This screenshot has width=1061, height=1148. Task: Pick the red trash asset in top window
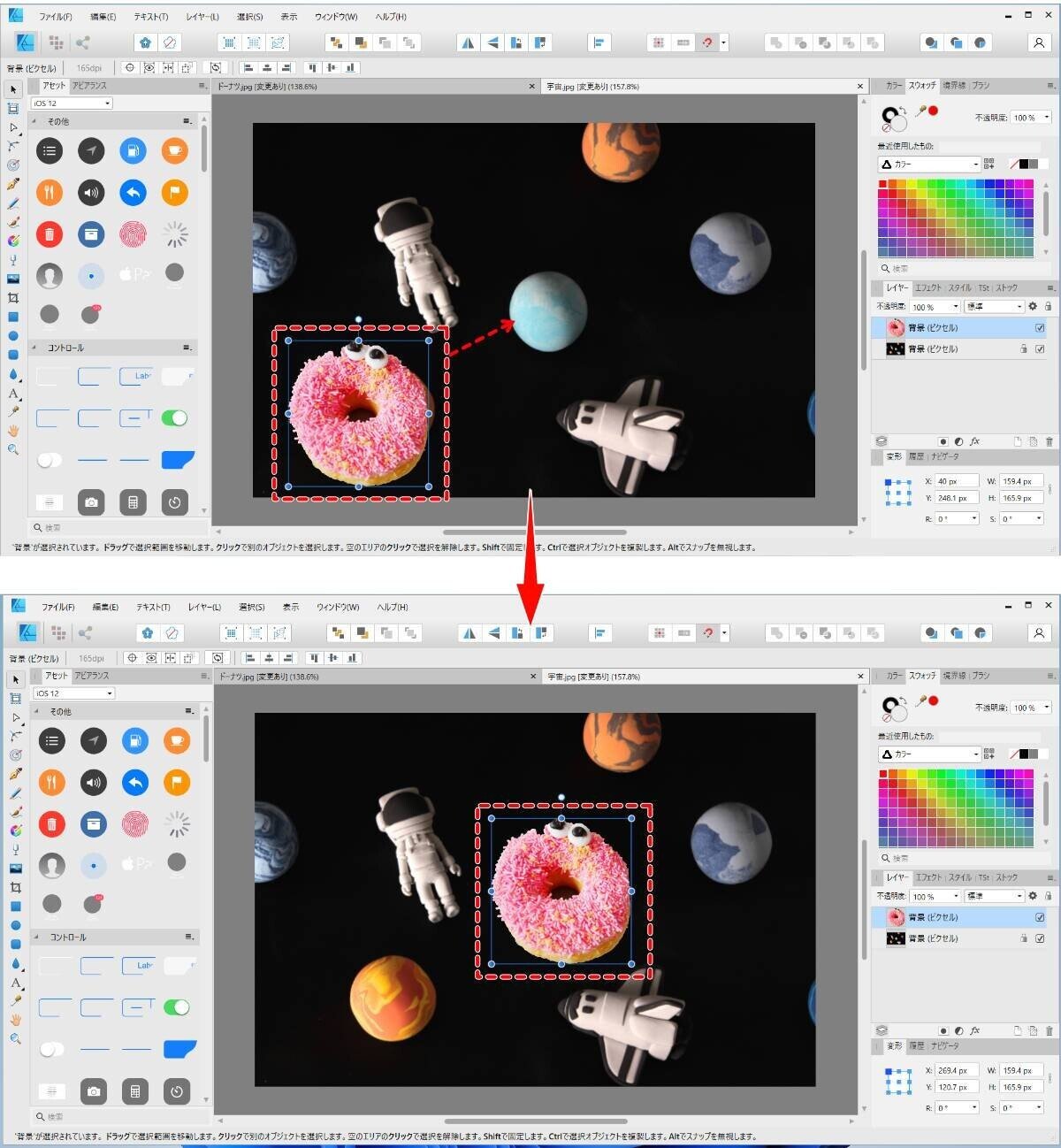point(50,234)
